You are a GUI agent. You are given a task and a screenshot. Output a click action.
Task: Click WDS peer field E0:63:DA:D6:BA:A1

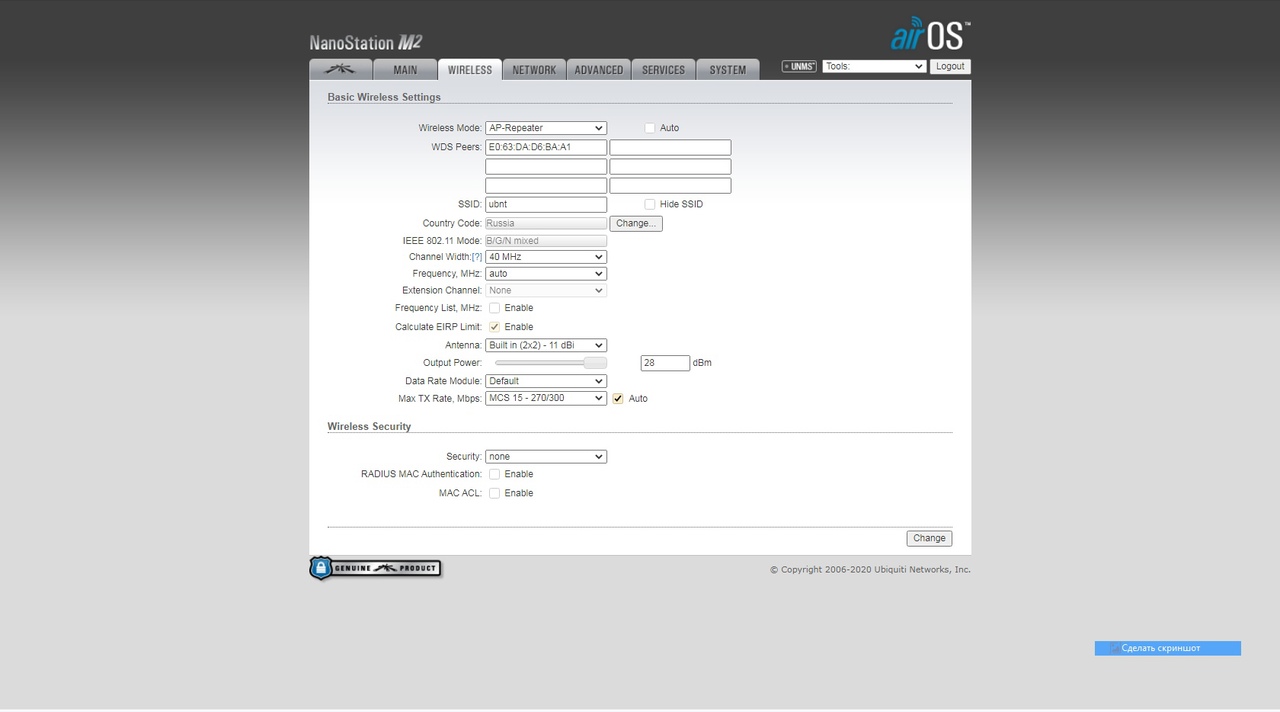546,147
